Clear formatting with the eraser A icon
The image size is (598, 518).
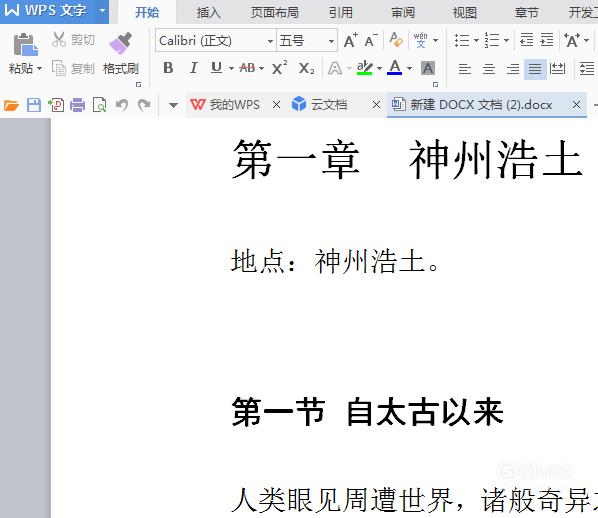(x=396, y=40)
